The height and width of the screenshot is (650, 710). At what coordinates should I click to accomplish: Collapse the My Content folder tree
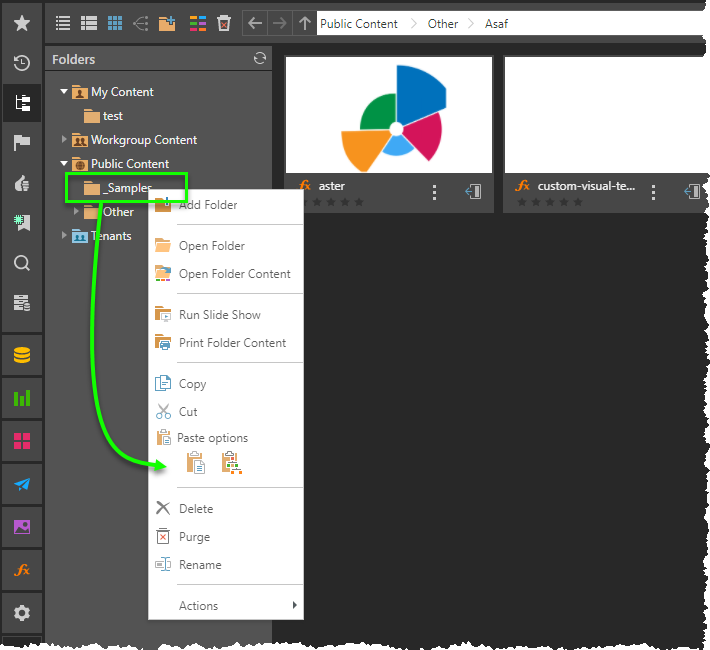click(x=64, y=92)
